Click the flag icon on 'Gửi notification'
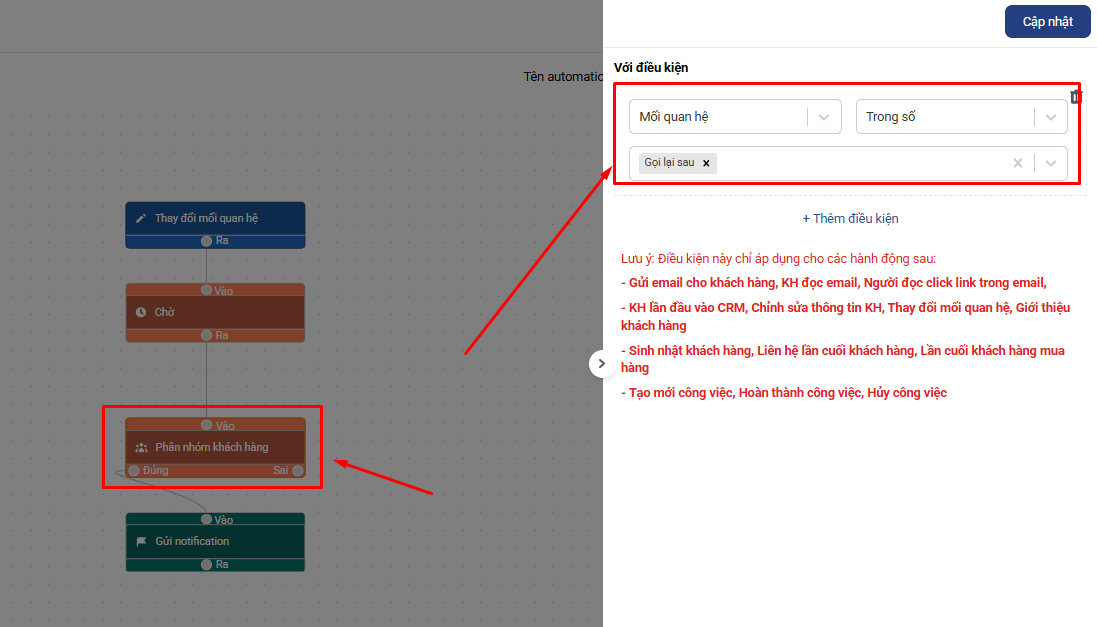The width and height of the screenshot is (1097, 627). point(141,541)
